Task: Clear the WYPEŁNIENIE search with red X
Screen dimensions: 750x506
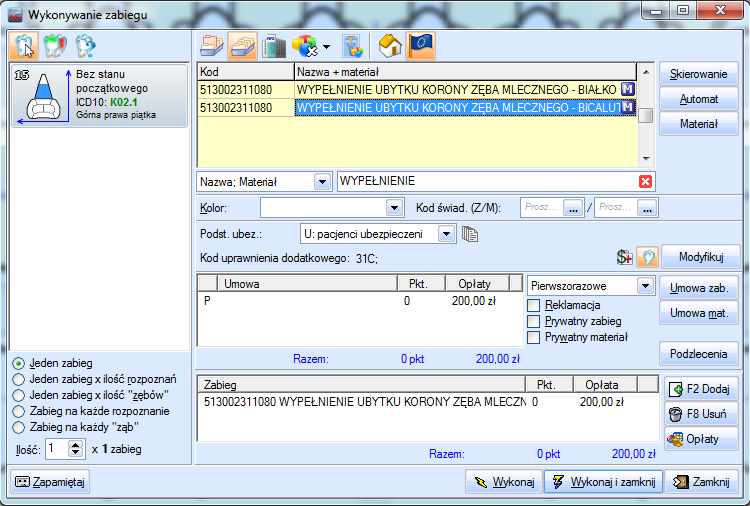Action: [645, 181]
